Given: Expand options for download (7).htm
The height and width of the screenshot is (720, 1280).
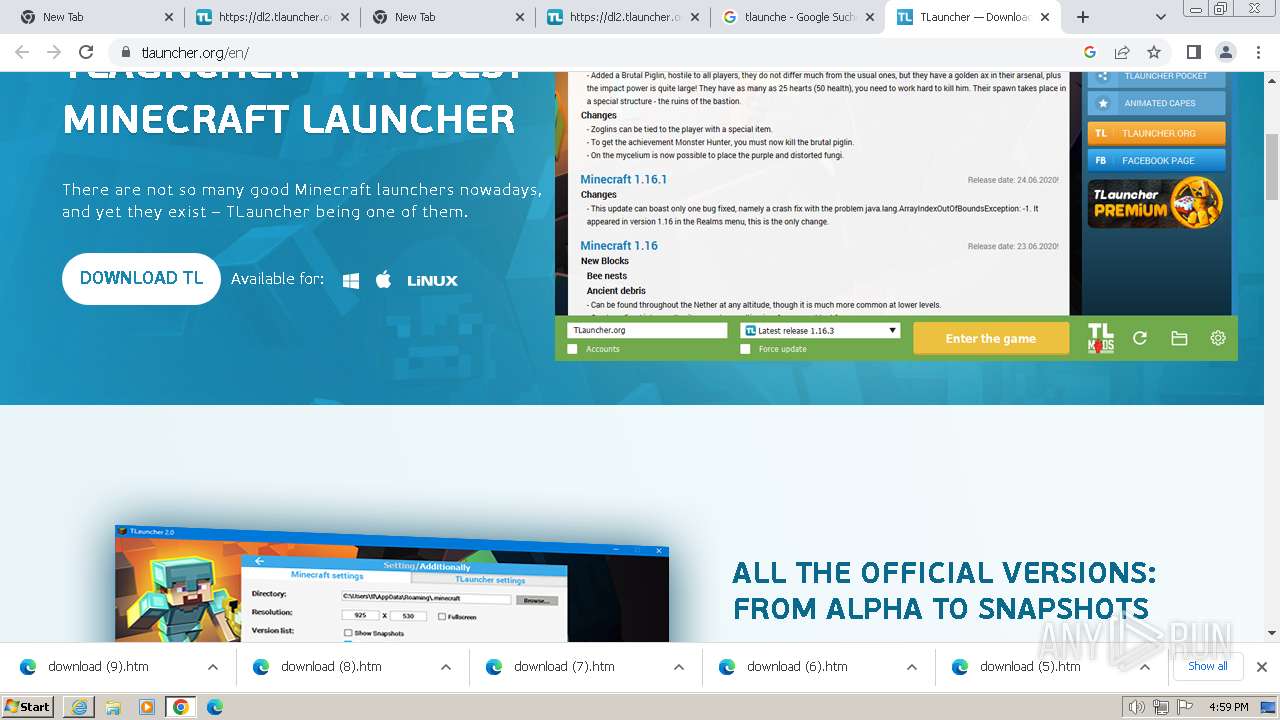Looking at the screenshot, I should pyautogui.click(x=678, y=667).
